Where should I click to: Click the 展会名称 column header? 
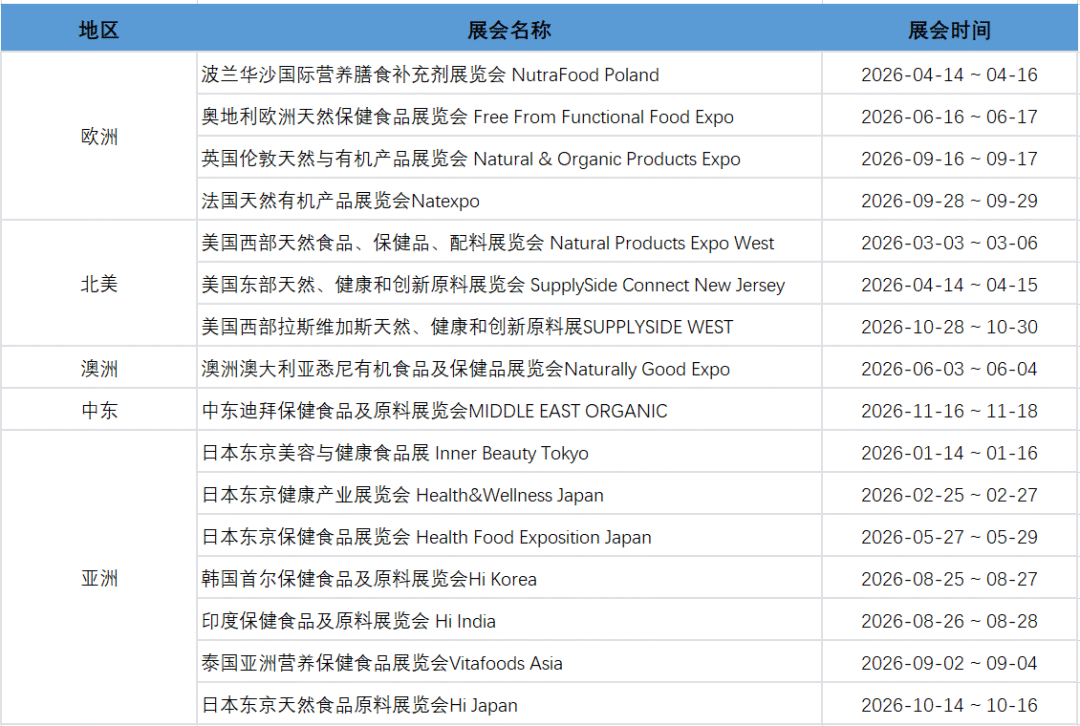[509, 30]
